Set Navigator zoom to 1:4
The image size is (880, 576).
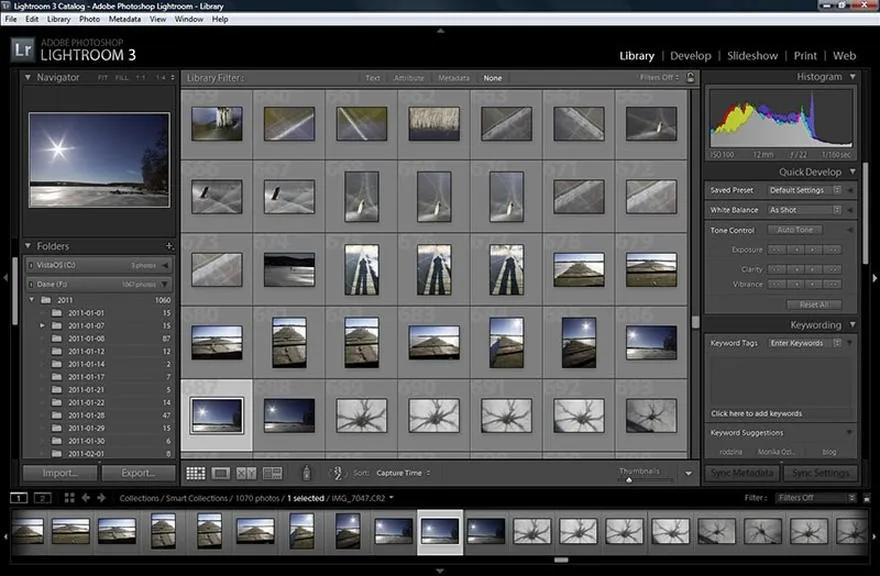pyautogui.click(x=161, y=77)
